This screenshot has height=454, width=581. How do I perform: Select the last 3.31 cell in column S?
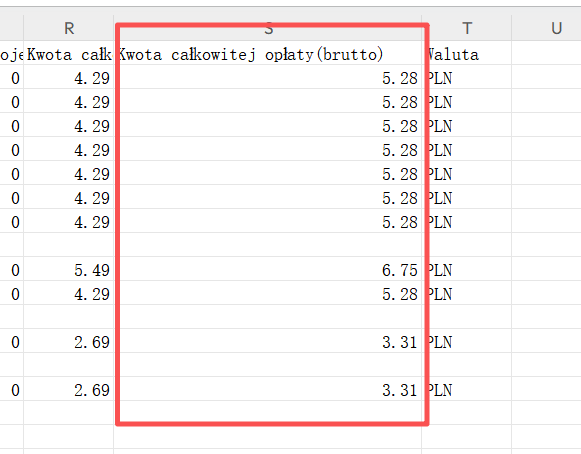[x=268, y=389]
